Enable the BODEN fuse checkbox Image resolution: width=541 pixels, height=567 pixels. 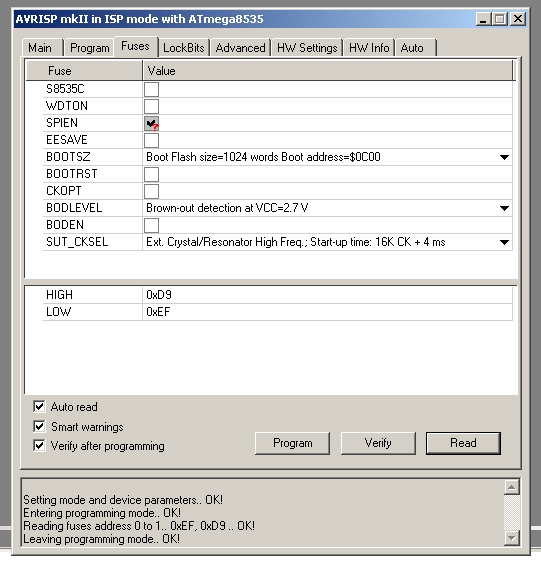[152, 225]
